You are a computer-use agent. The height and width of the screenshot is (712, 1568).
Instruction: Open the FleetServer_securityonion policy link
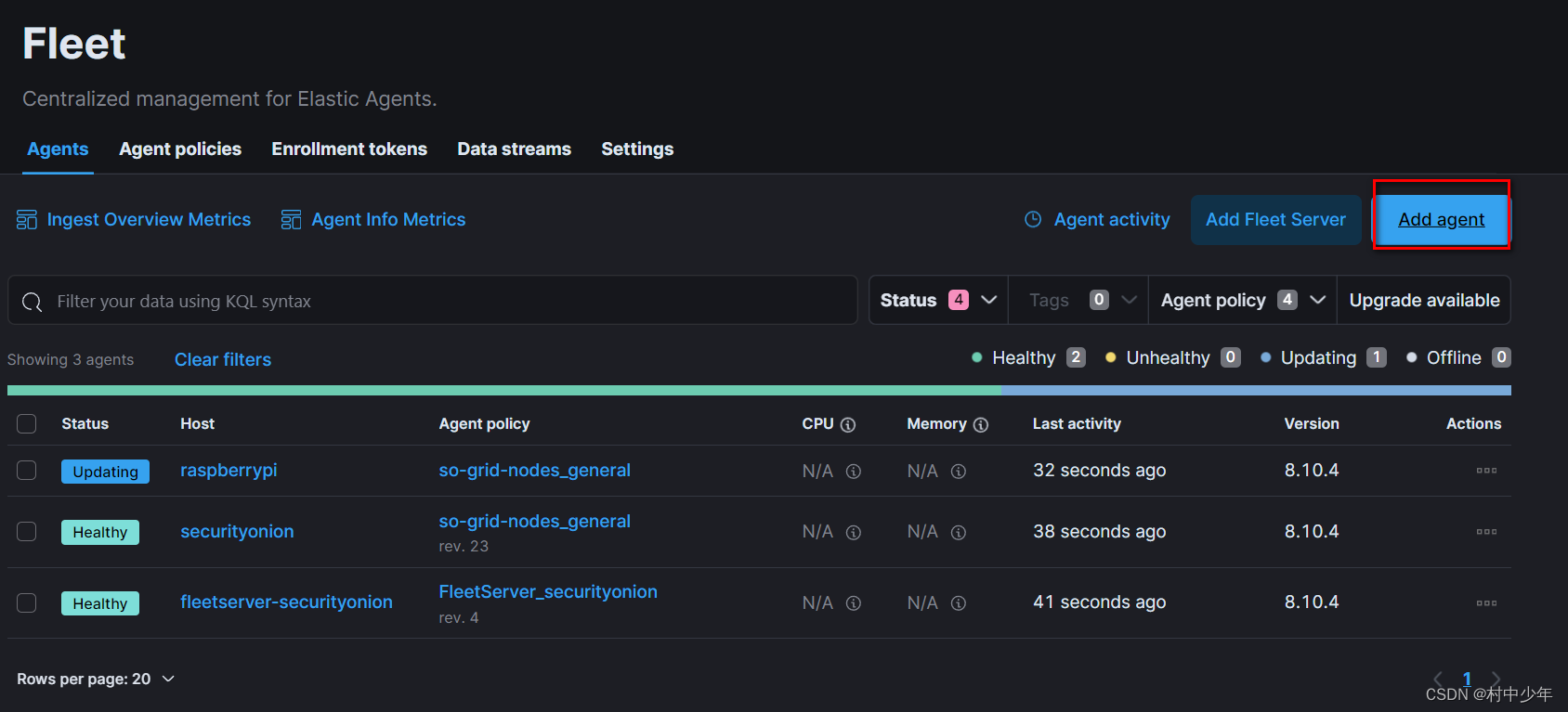(x=548, y=592)
